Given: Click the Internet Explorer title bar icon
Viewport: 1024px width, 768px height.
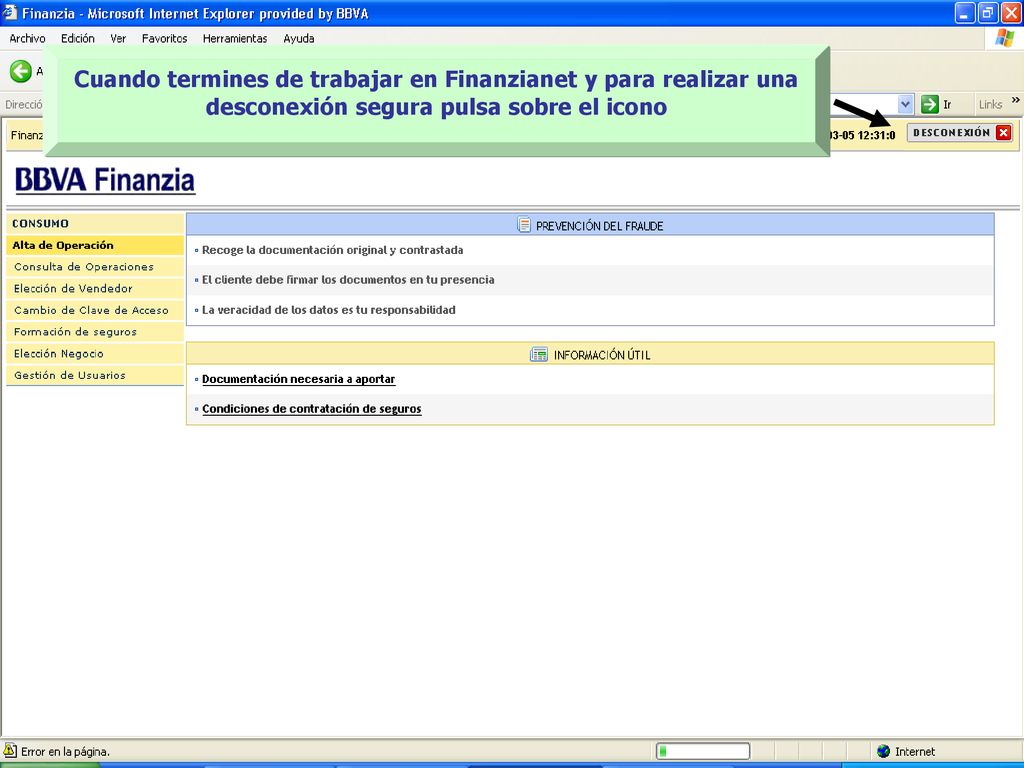Looking at the screenshot, I should click(10, 12).
